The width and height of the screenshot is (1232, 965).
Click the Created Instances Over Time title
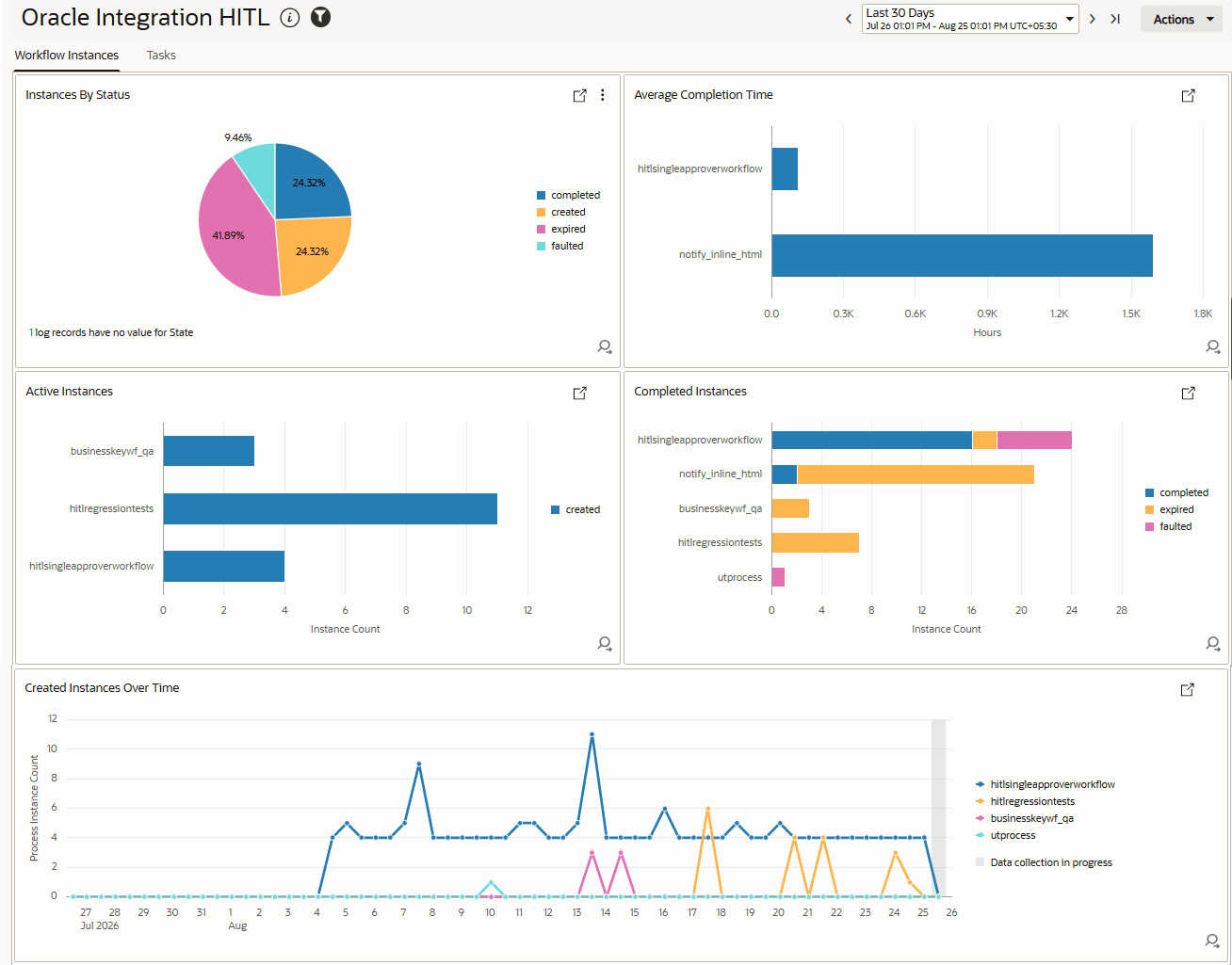pyautogui.click(x=102, y=688)
